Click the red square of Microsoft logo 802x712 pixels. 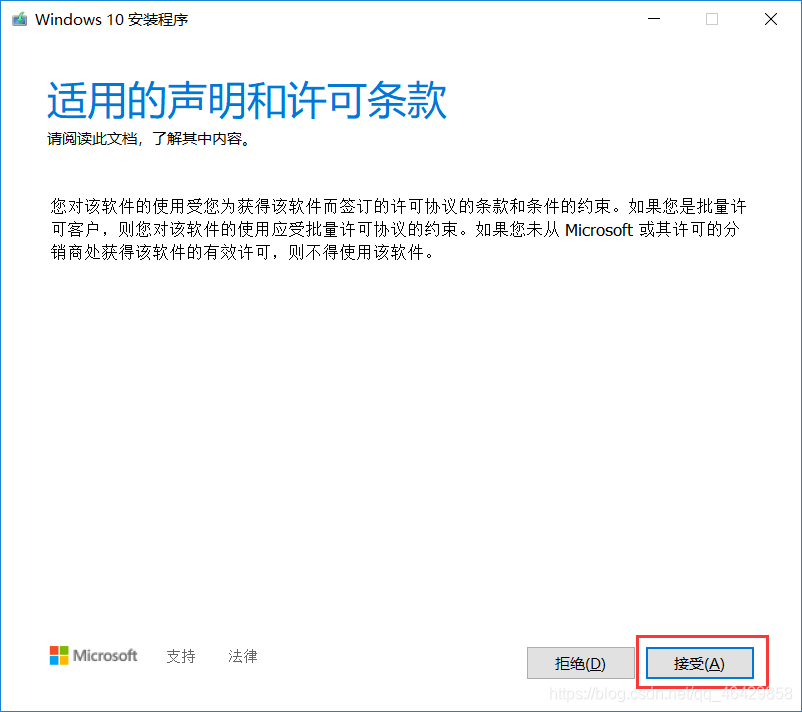pyautogui.click(x=54, y=651)
